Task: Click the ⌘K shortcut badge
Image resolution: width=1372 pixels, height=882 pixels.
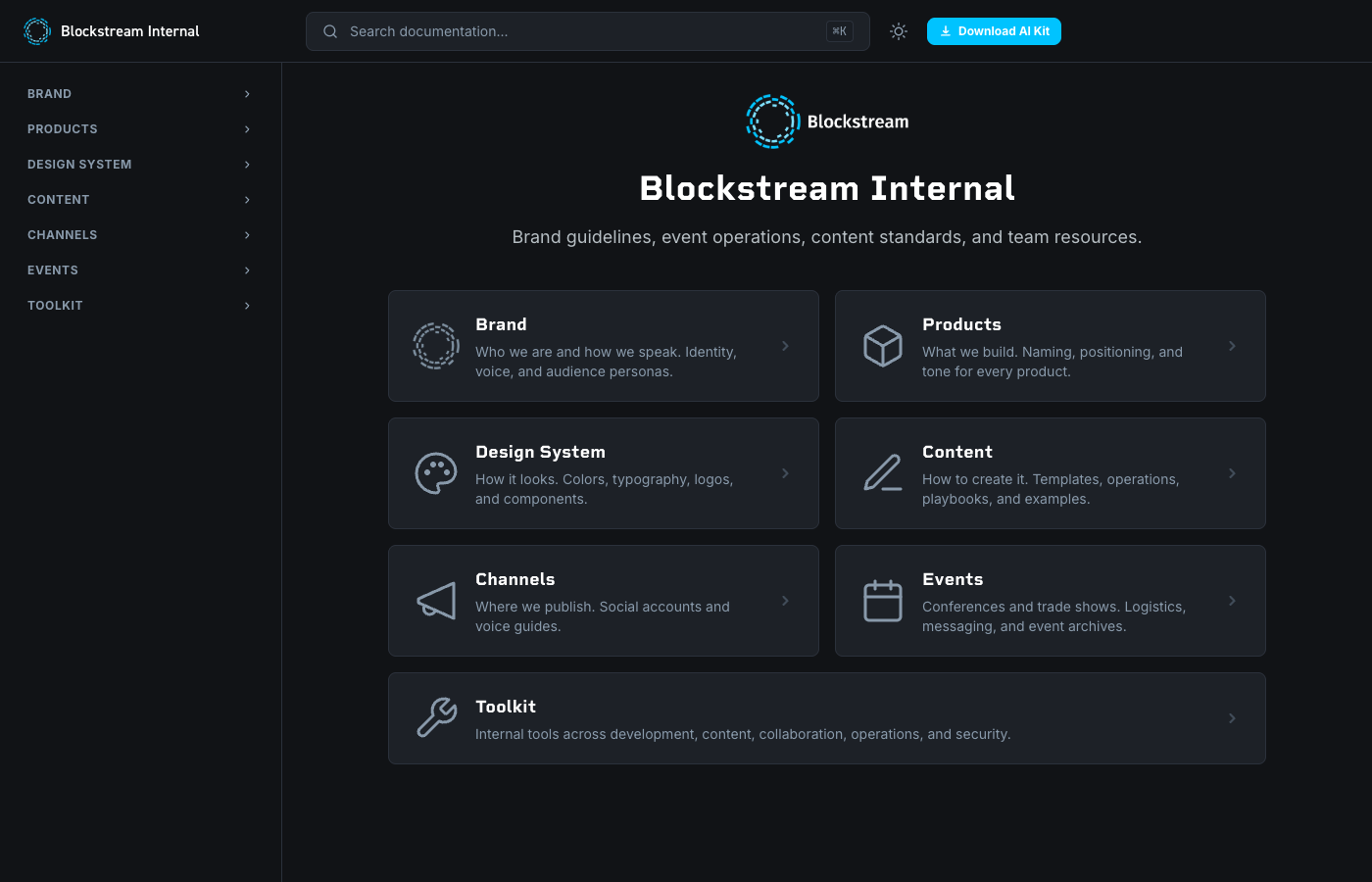Action: (839, 31)
